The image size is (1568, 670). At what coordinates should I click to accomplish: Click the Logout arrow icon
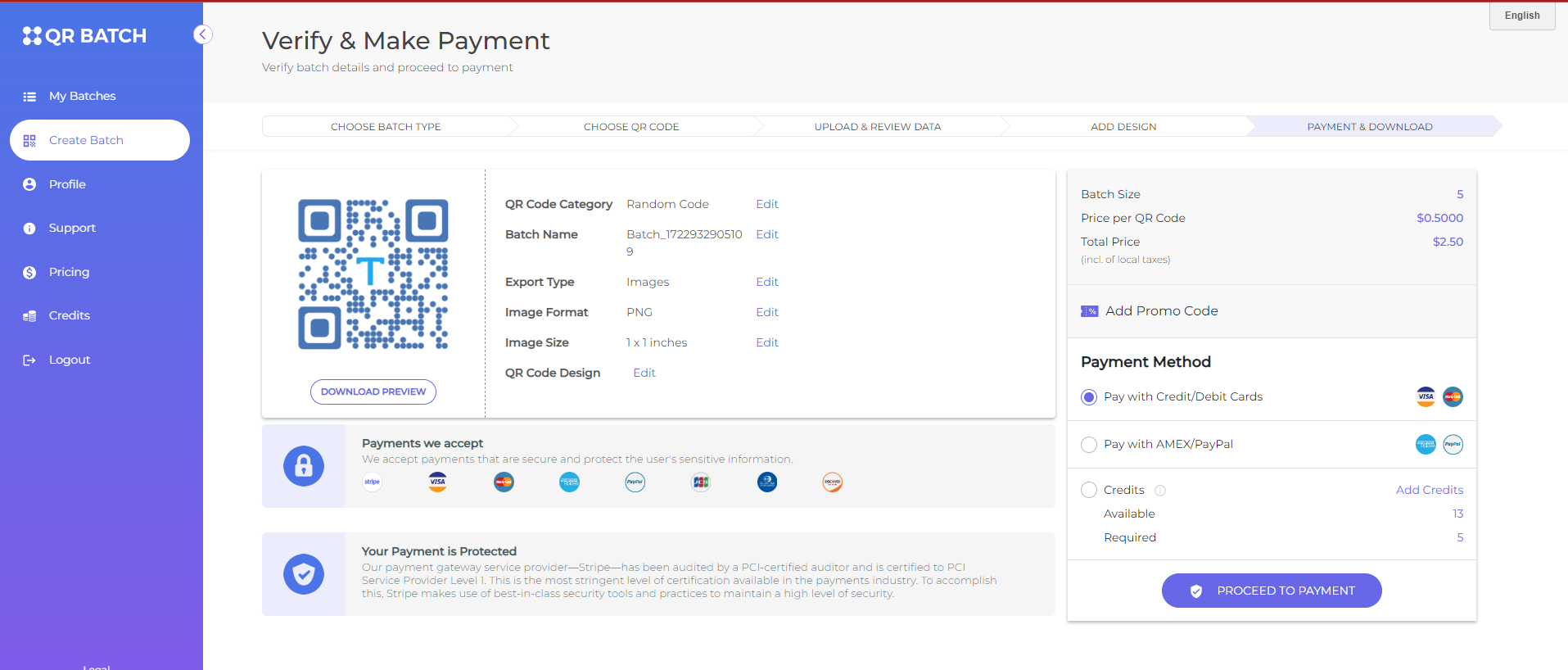(x=29, y=360)
